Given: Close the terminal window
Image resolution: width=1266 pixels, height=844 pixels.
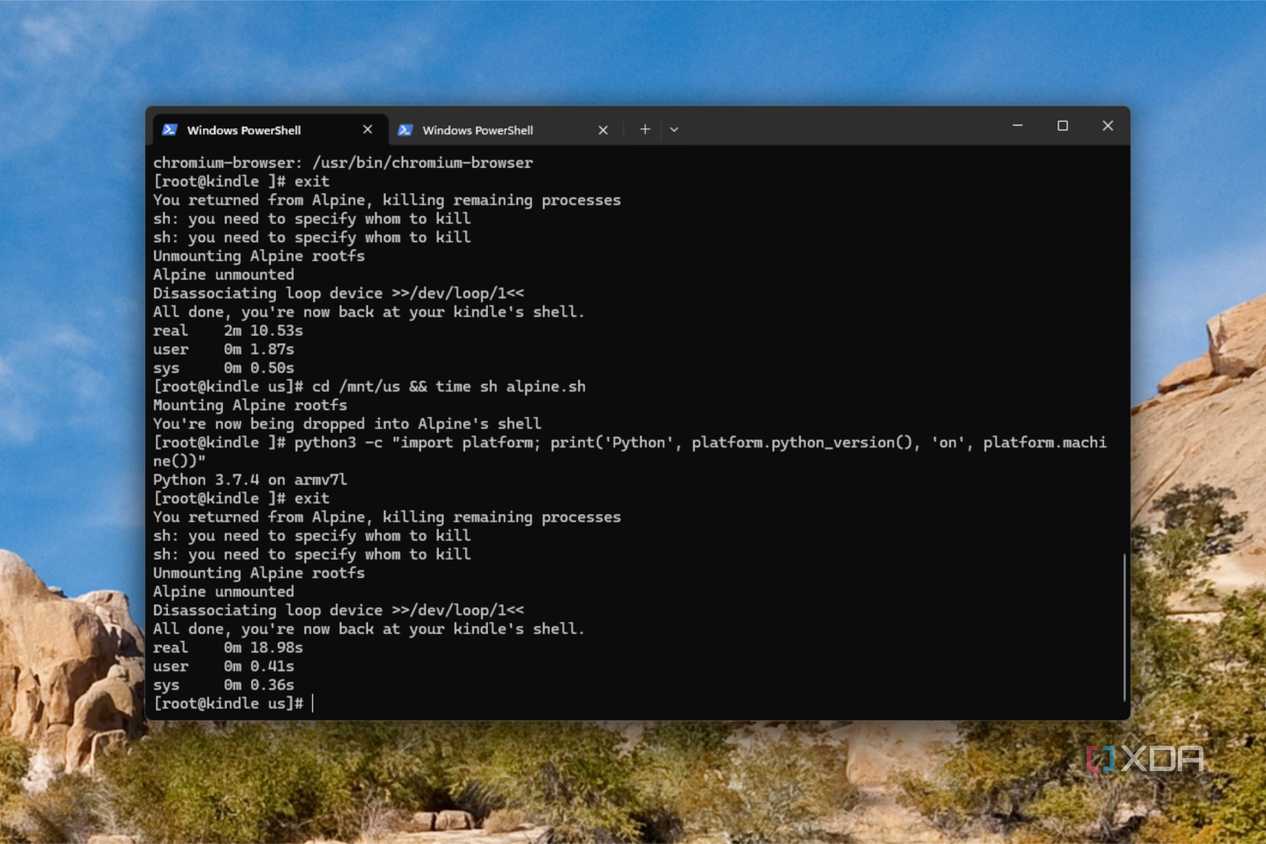Looking at the screenshot, I should [1107, 126].
